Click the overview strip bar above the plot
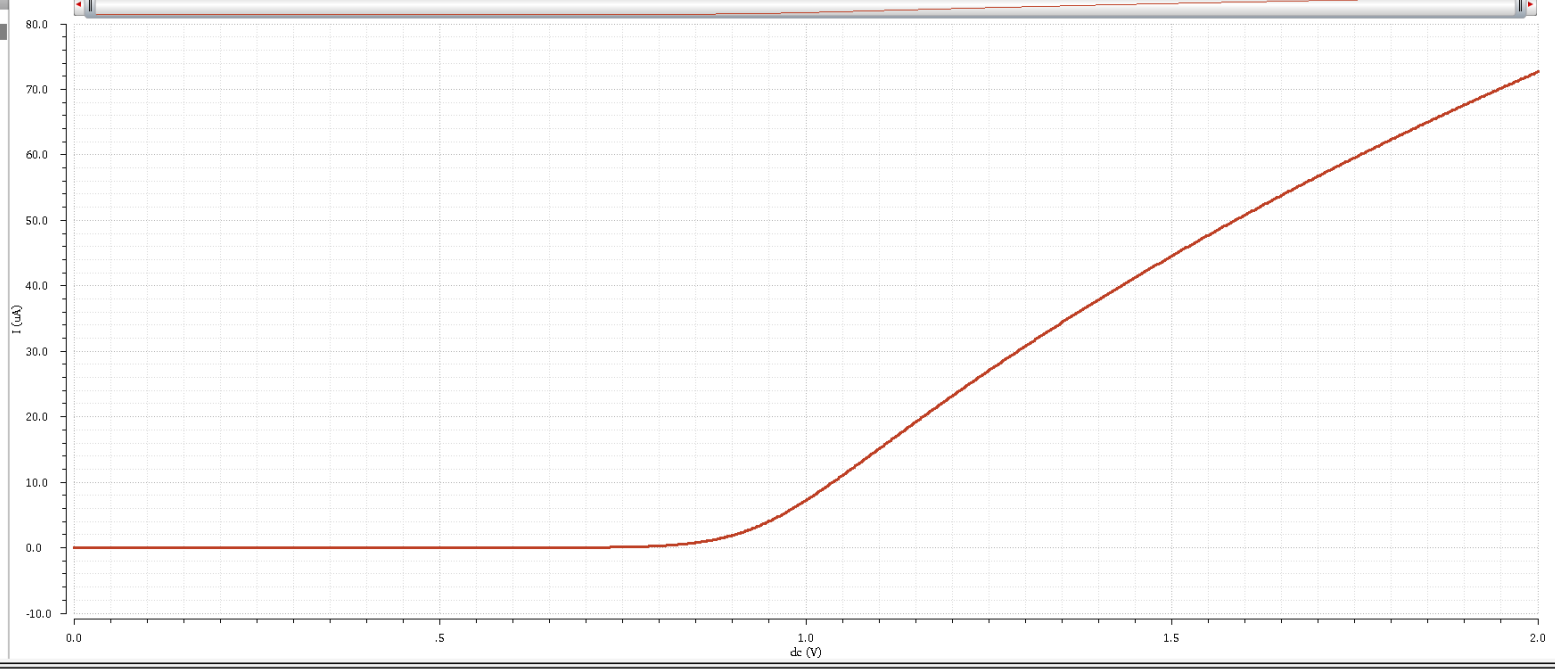Viewport: 1555px width, 669px height. click(805, 7)
